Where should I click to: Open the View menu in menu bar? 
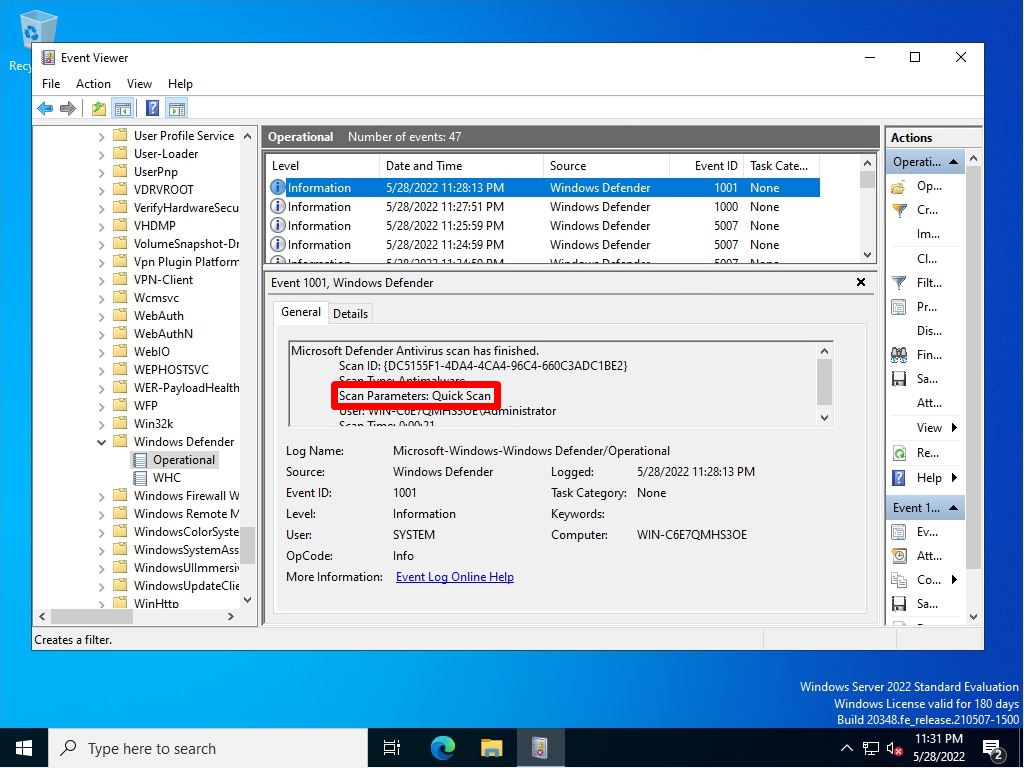point(139,84)
